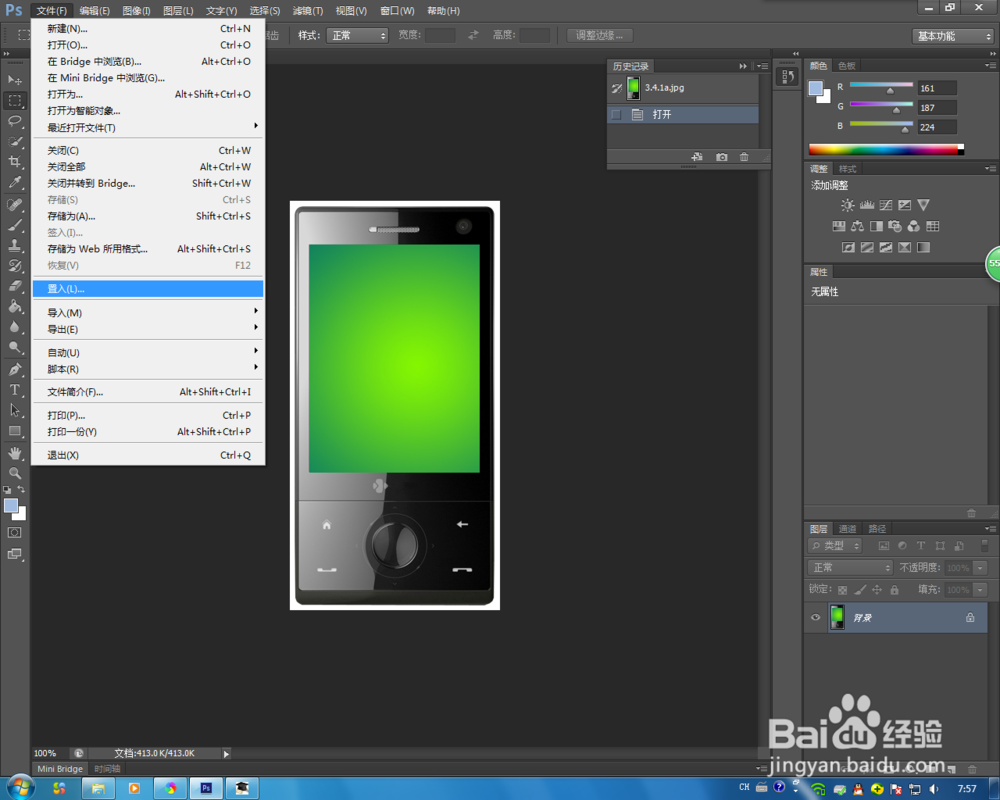This screenshot has width=1000, height=800.
Task: Choose 新建(N)... from File menu
Action: click(x=148, y=29)
